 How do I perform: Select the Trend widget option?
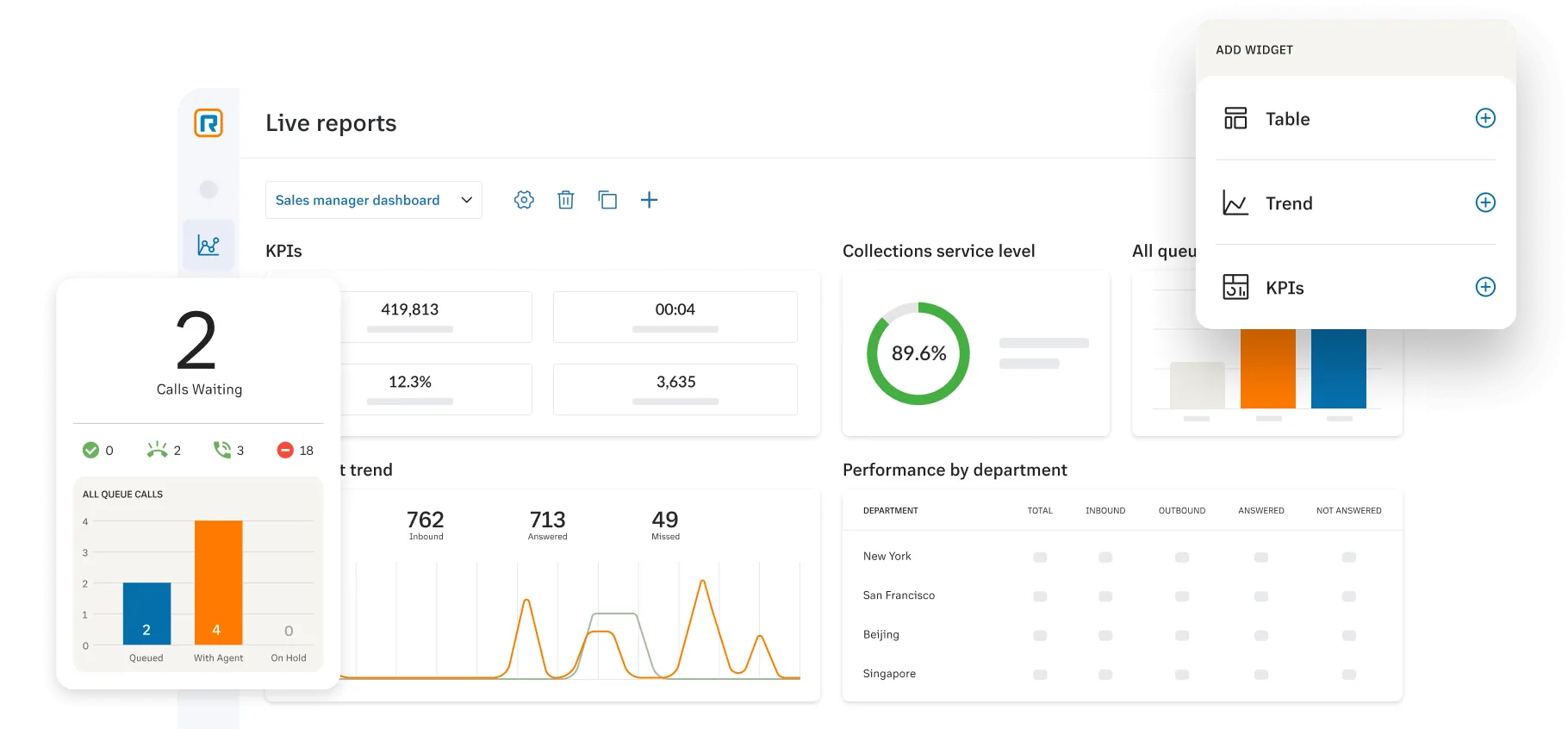tap(1288, 203)
